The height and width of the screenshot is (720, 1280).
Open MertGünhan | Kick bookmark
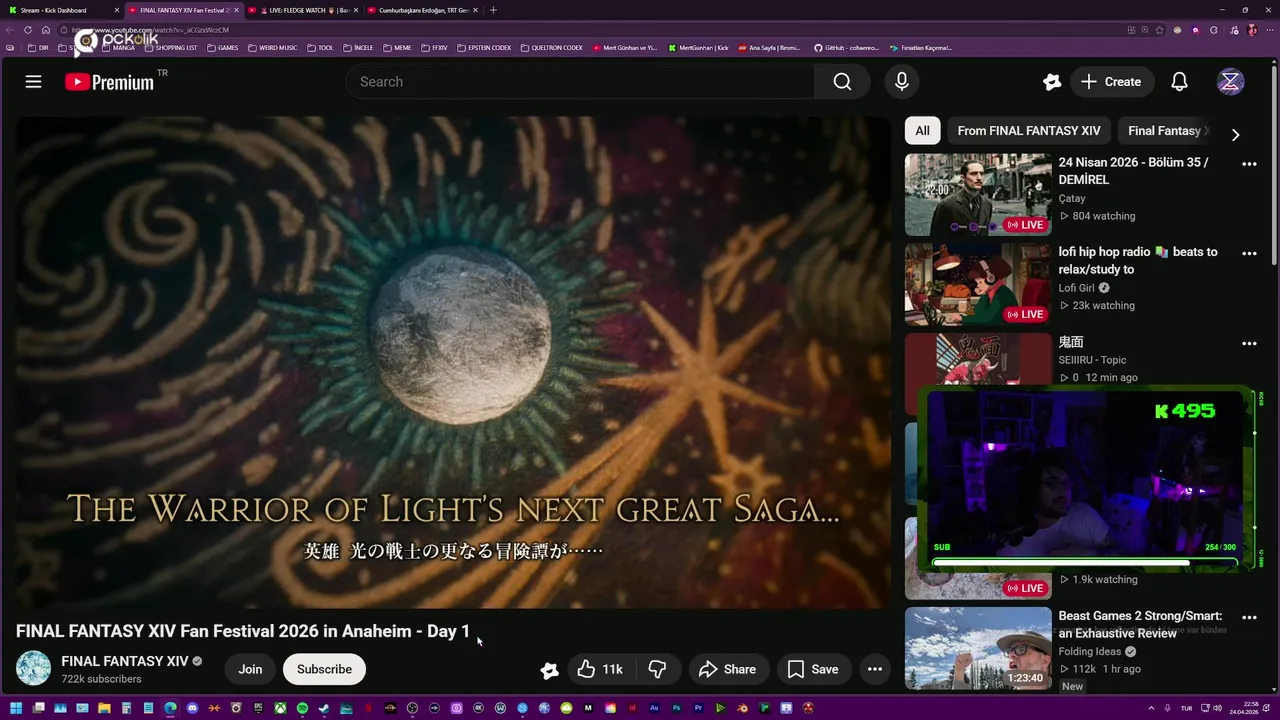click(698, 48)
